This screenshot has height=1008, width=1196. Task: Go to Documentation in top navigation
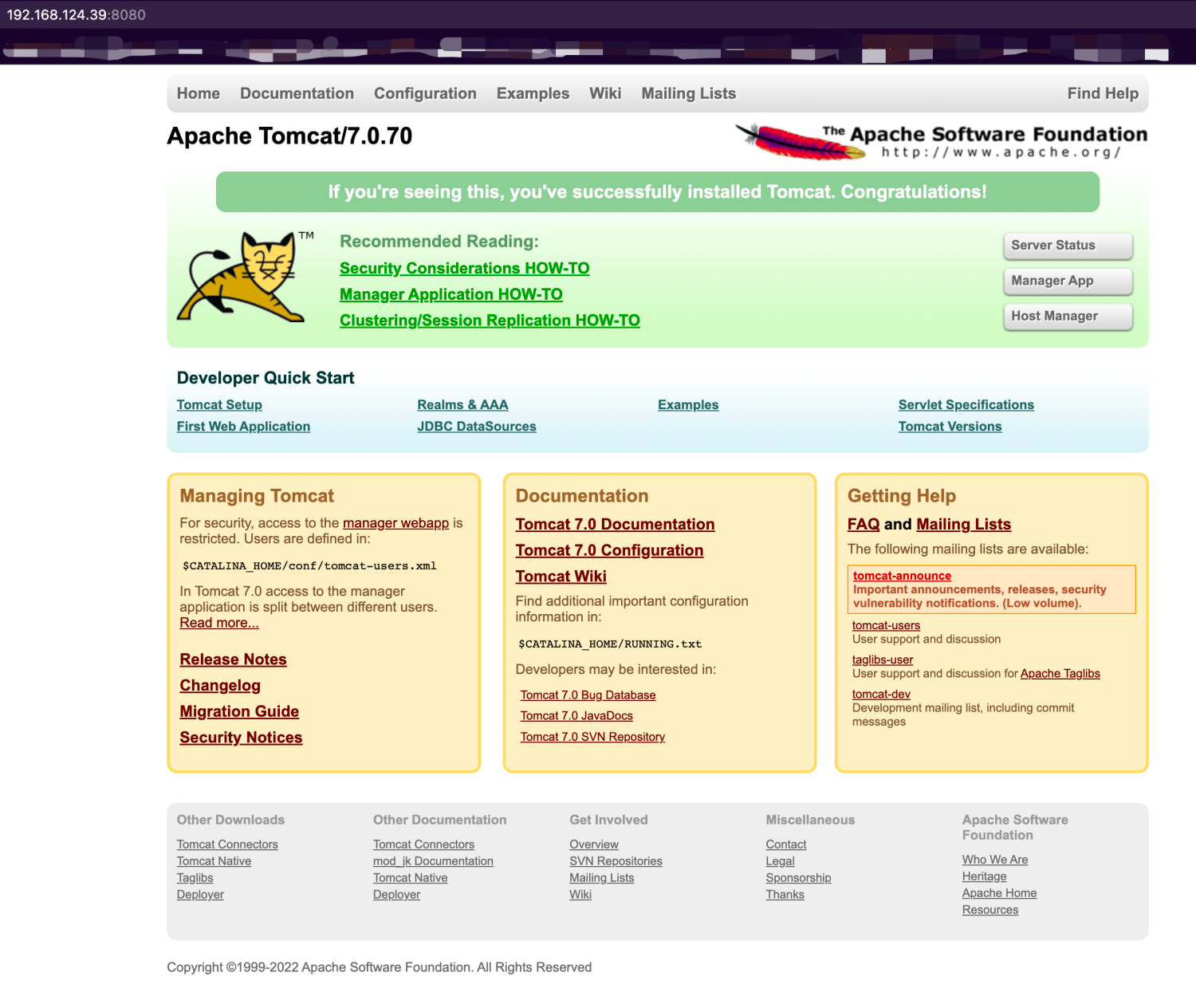[x=297, y=93]
